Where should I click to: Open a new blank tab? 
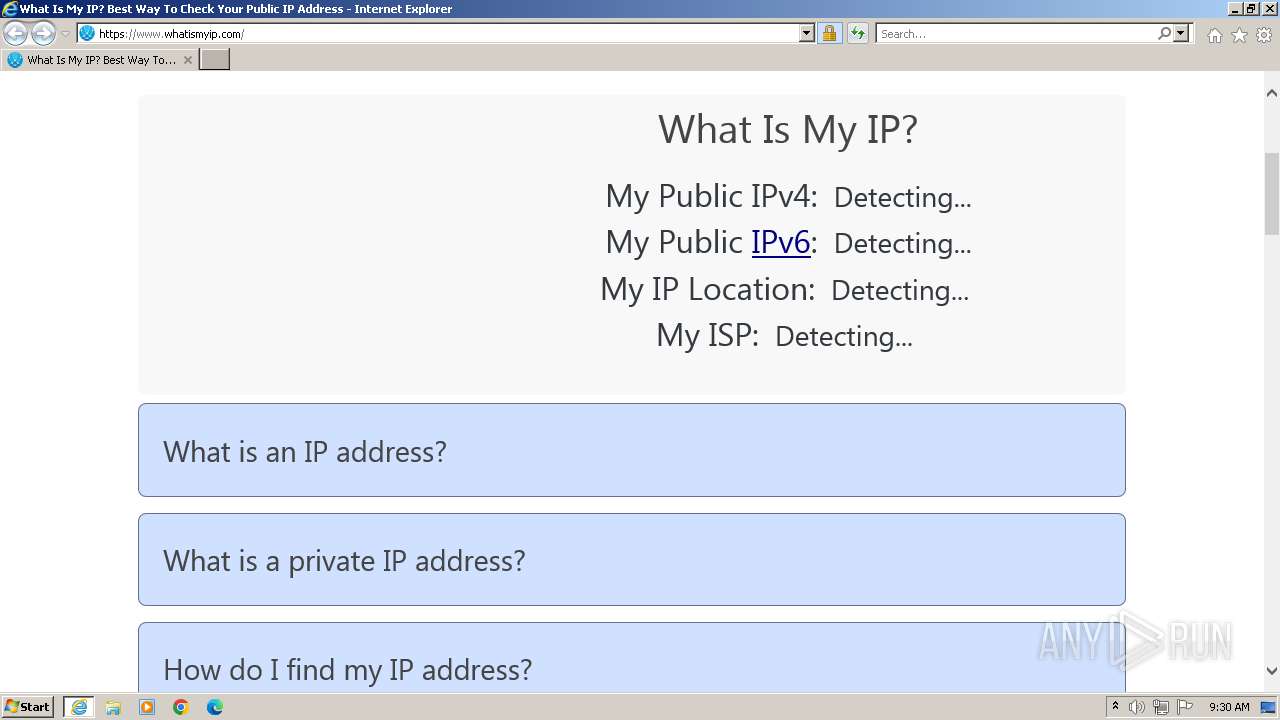click(215, 60)
